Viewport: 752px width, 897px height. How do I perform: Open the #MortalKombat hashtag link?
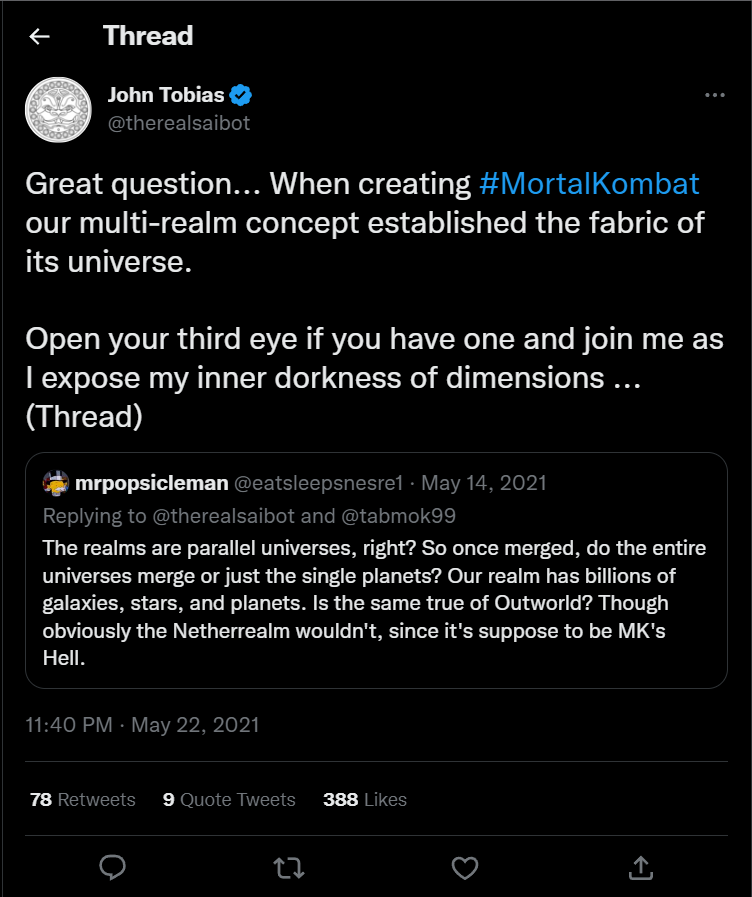coord(589,184)
